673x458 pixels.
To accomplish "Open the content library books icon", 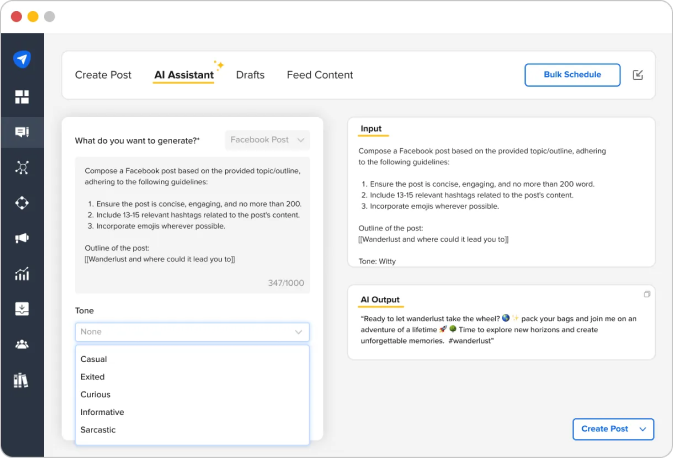I will [21, 380].
